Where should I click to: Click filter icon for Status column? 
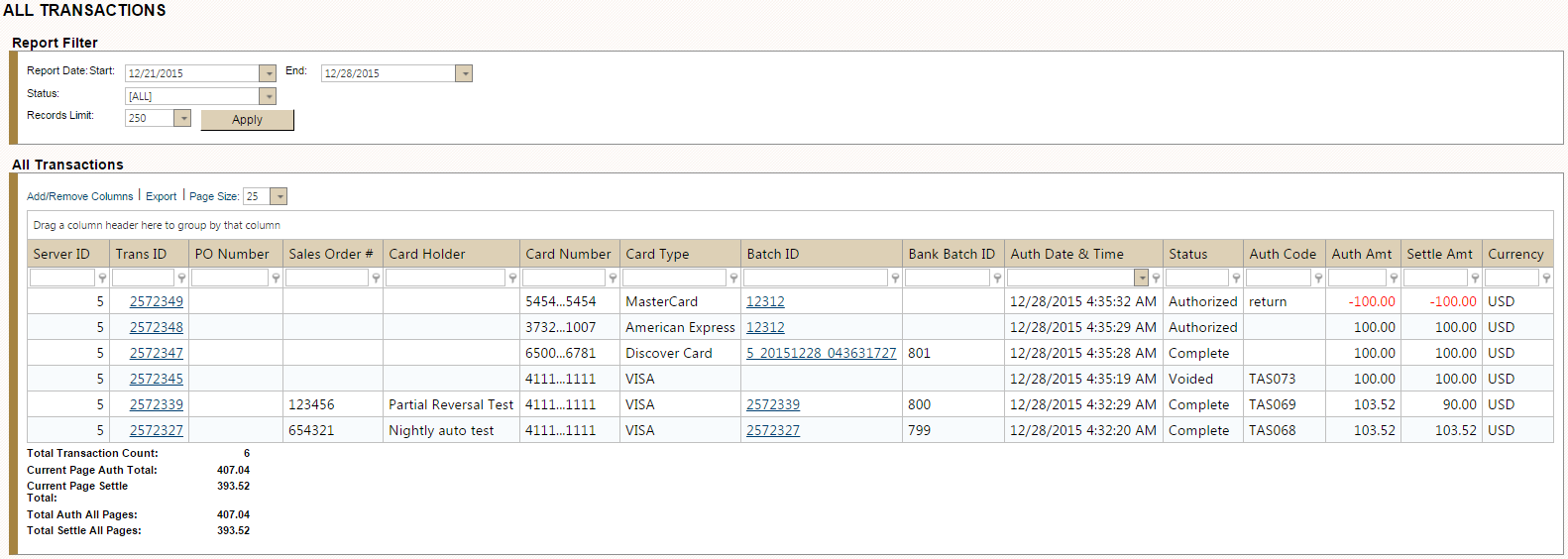[1236, 279]
